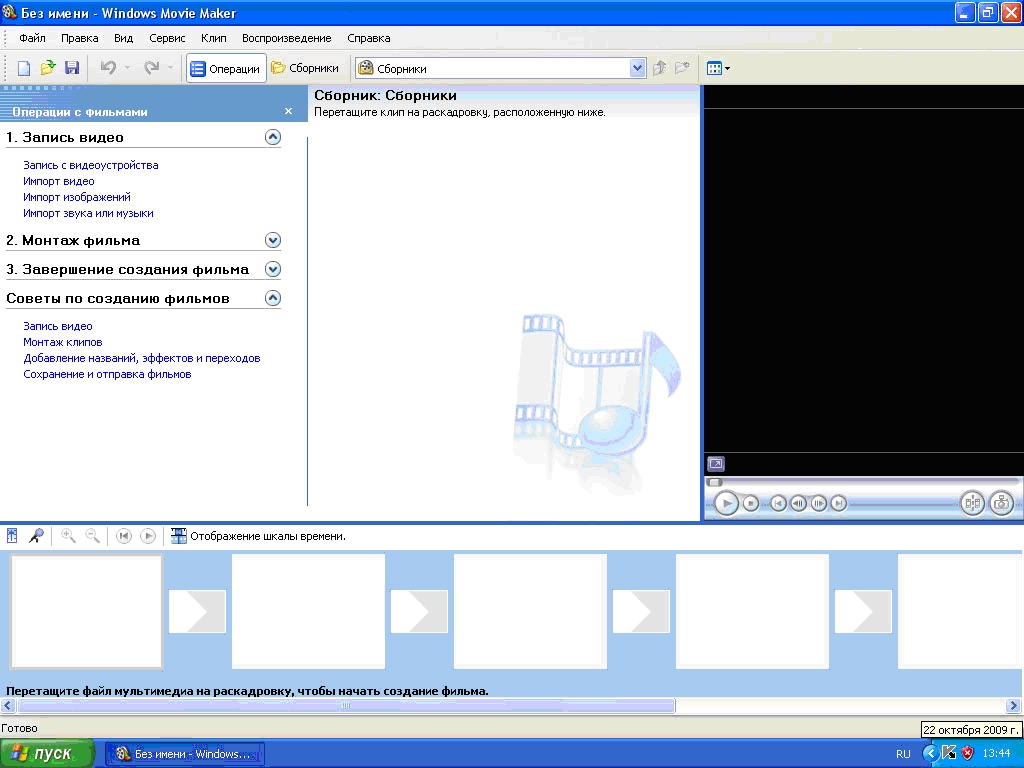Redo action arrow icon
1024x768 pixels.
pos(152,67)
